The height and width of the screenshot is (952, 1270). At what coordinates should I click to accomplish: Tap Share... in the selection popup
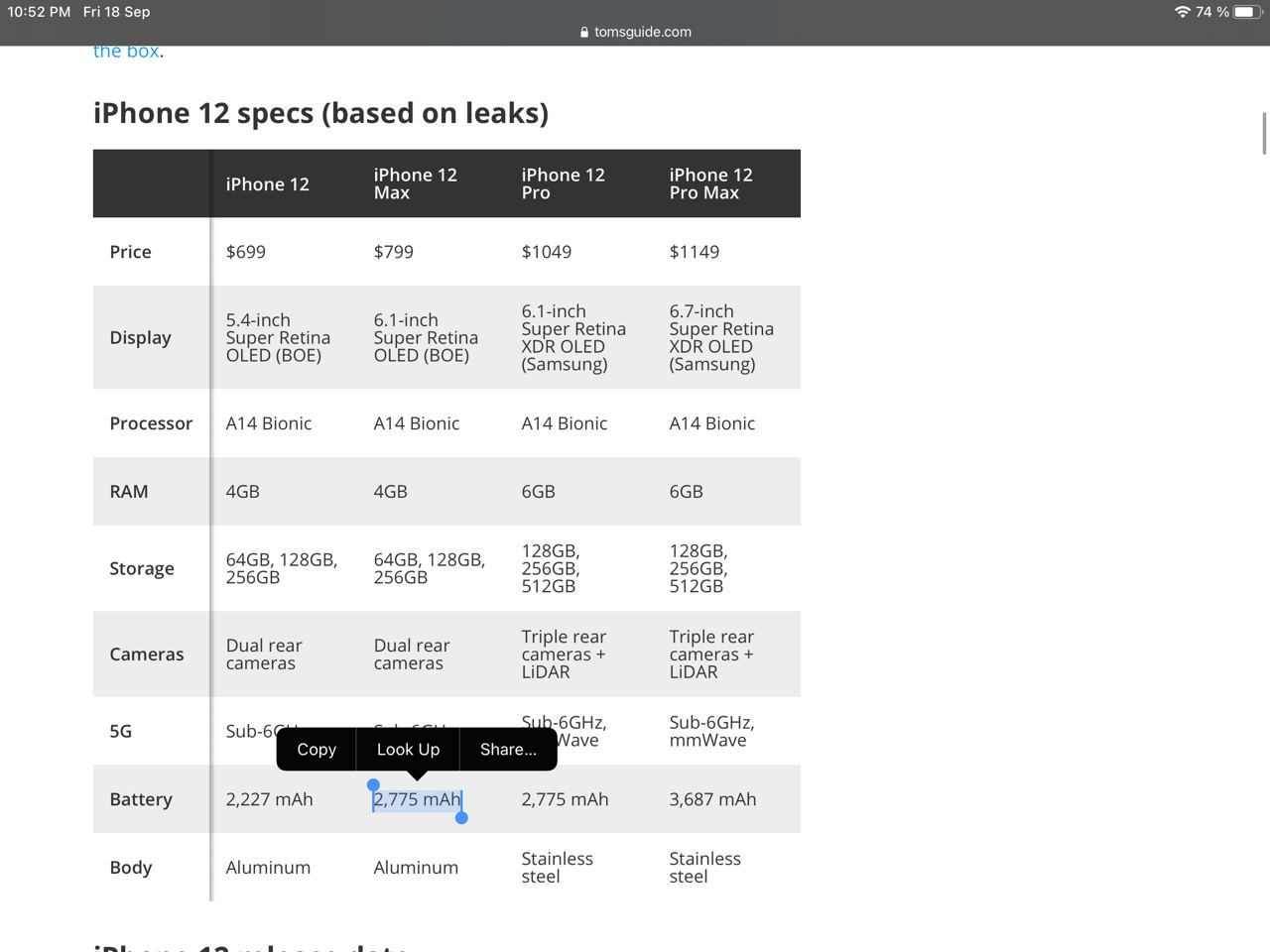(508, 750)
